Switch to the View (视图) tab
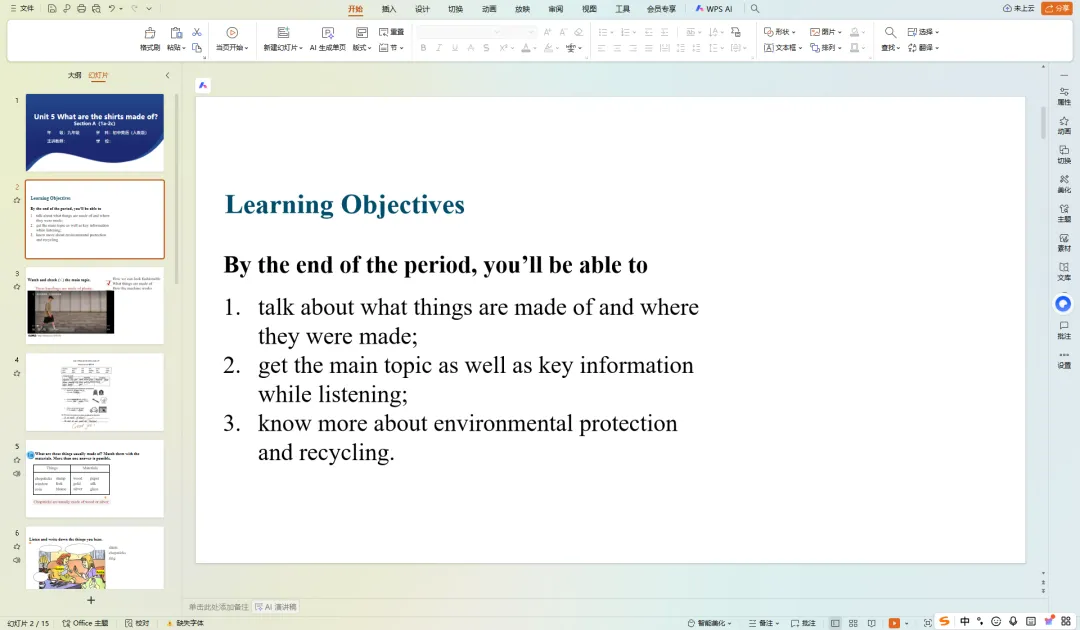Image resolution: width=1080 pixels, height=630 pixels. click(589, 9)
